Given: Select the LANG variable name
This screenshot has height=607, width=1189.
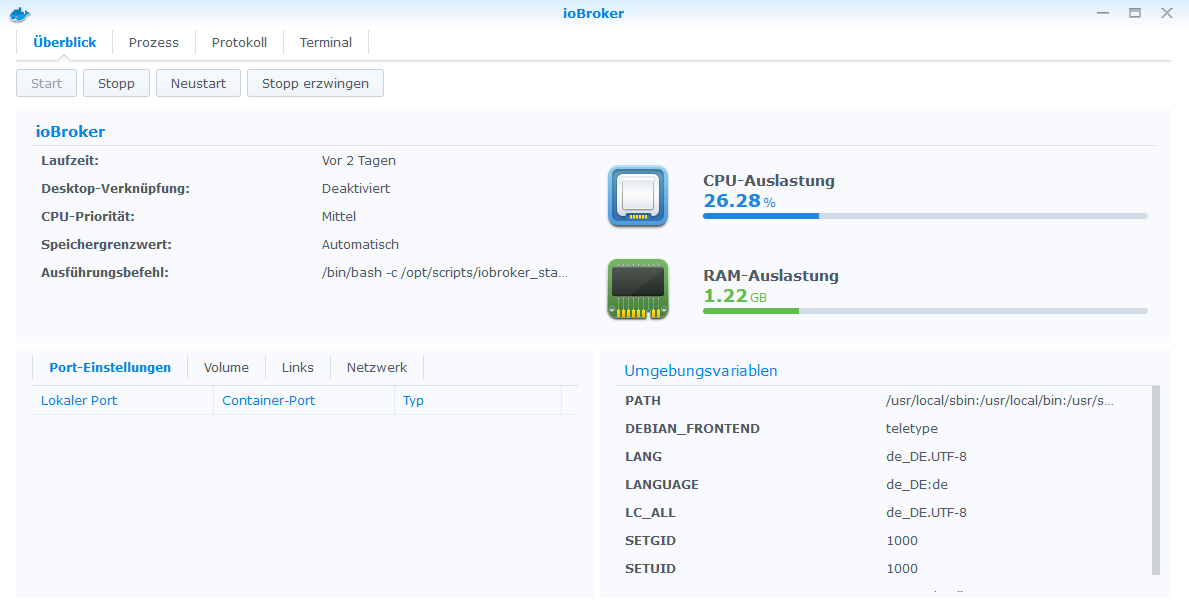Looking at the screenshot, I should click(x=643, y=457).
